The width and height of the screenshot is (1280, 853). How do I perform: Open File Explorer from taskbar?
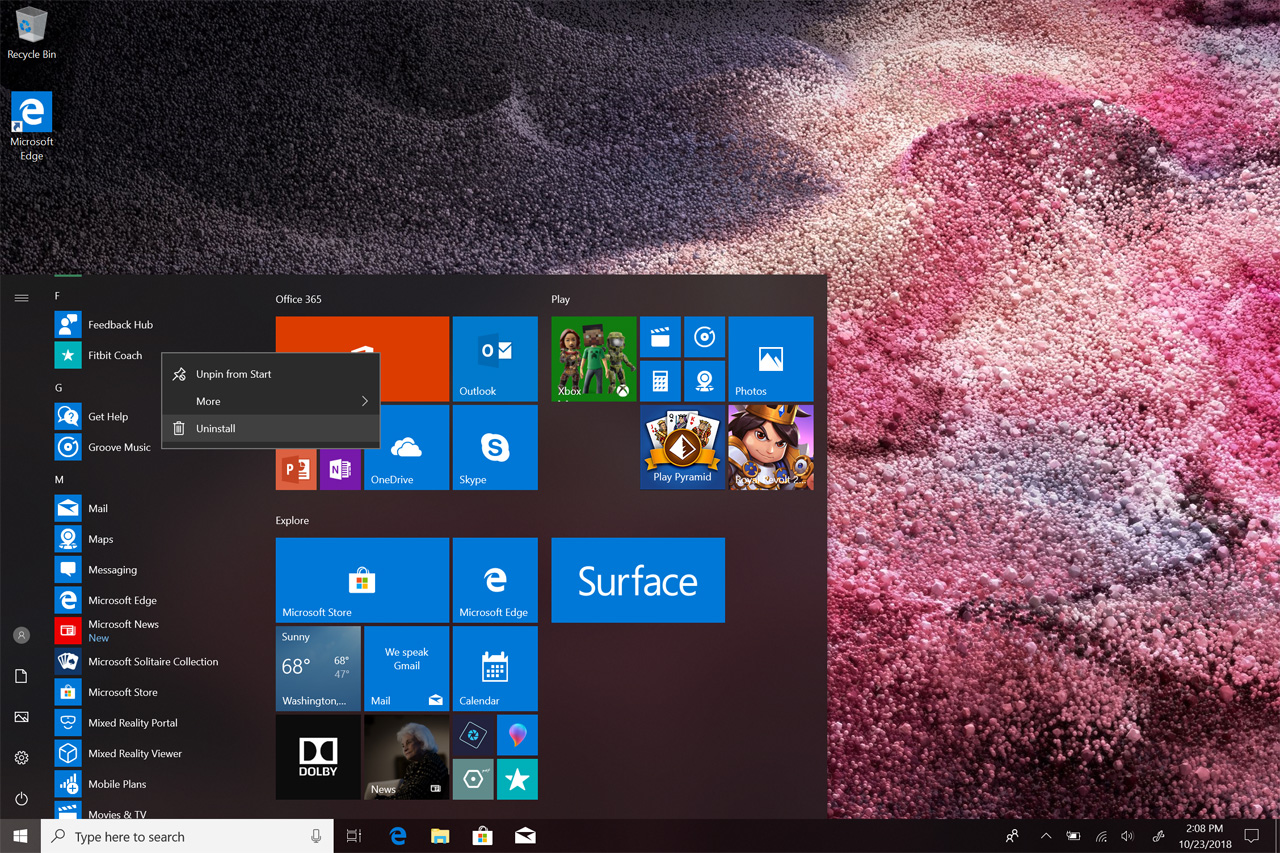tap(440, 836)
